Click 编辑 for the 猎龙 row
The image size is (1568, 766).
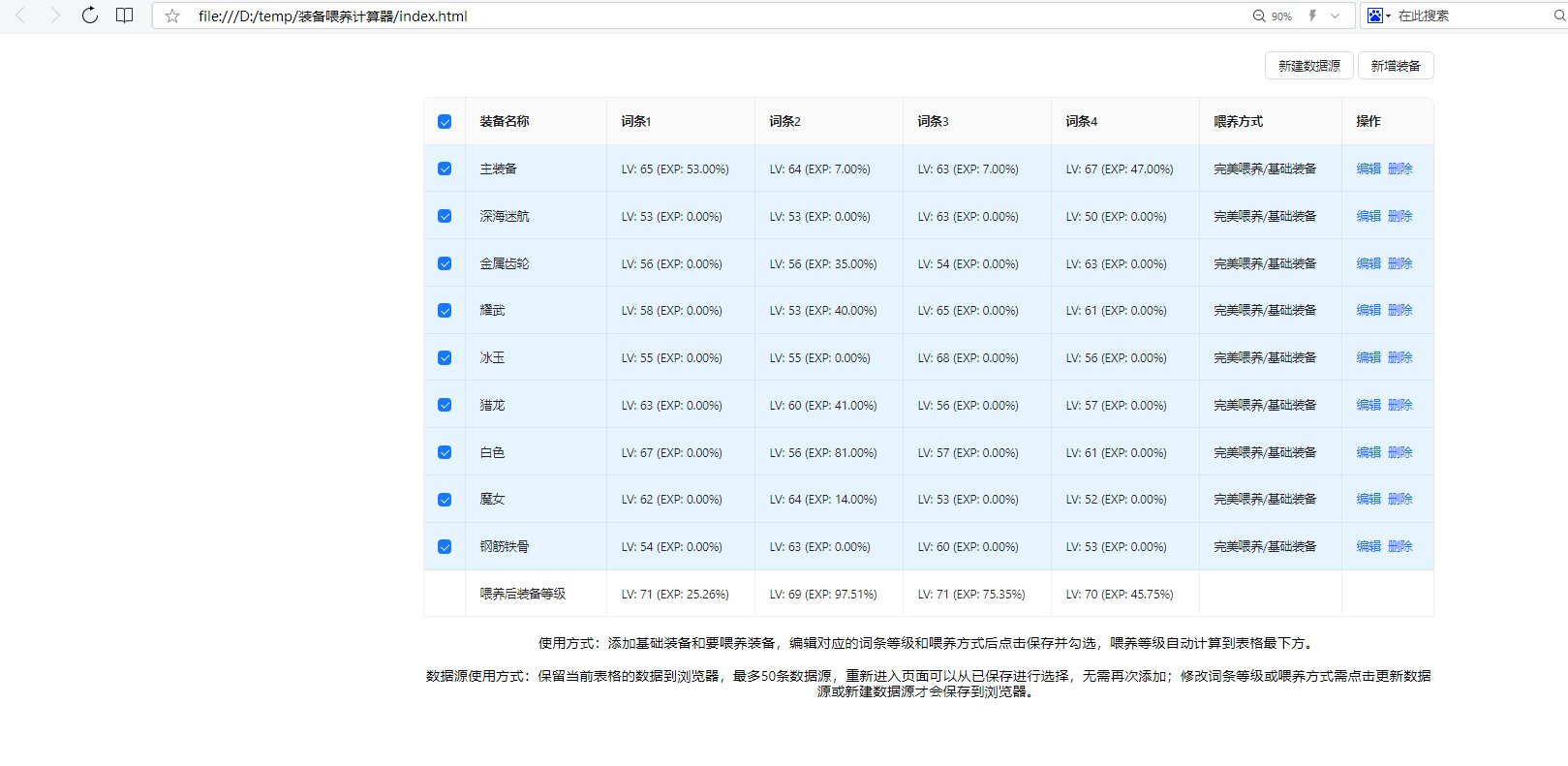(1368, 405)
